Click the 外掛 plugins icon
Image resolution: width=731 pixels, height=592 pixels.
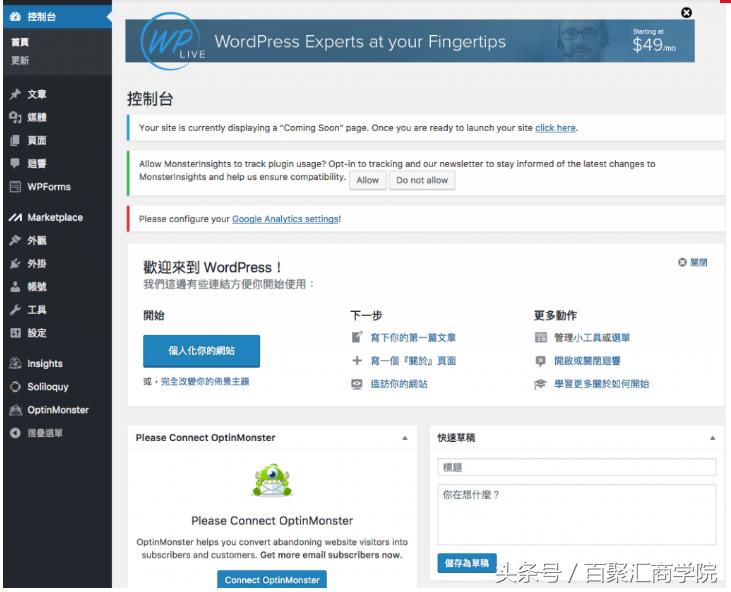click(15, 263)
